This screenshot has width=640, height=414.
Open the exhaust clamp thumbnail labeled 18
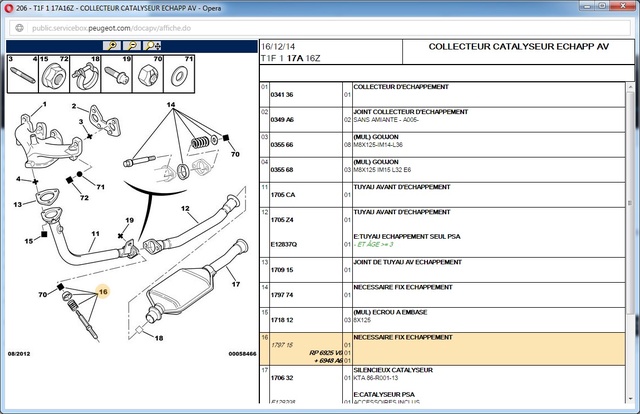(x=85, y=74)
